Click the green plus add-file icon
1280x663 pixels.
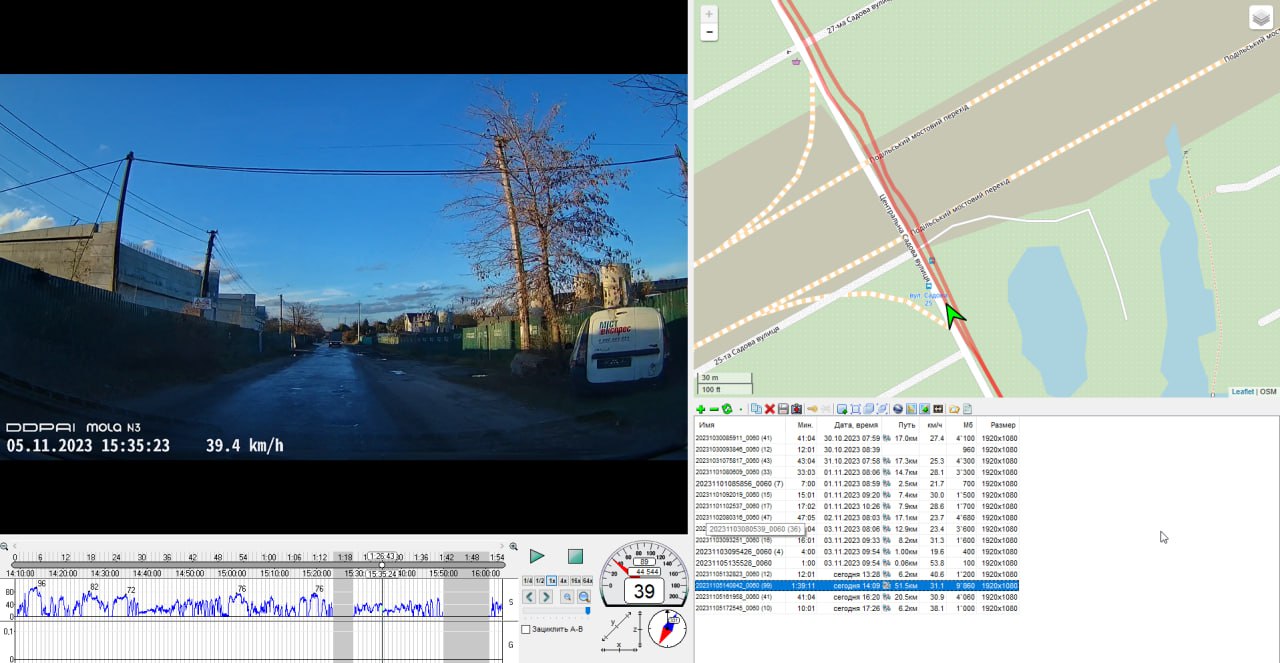point(700,409)
